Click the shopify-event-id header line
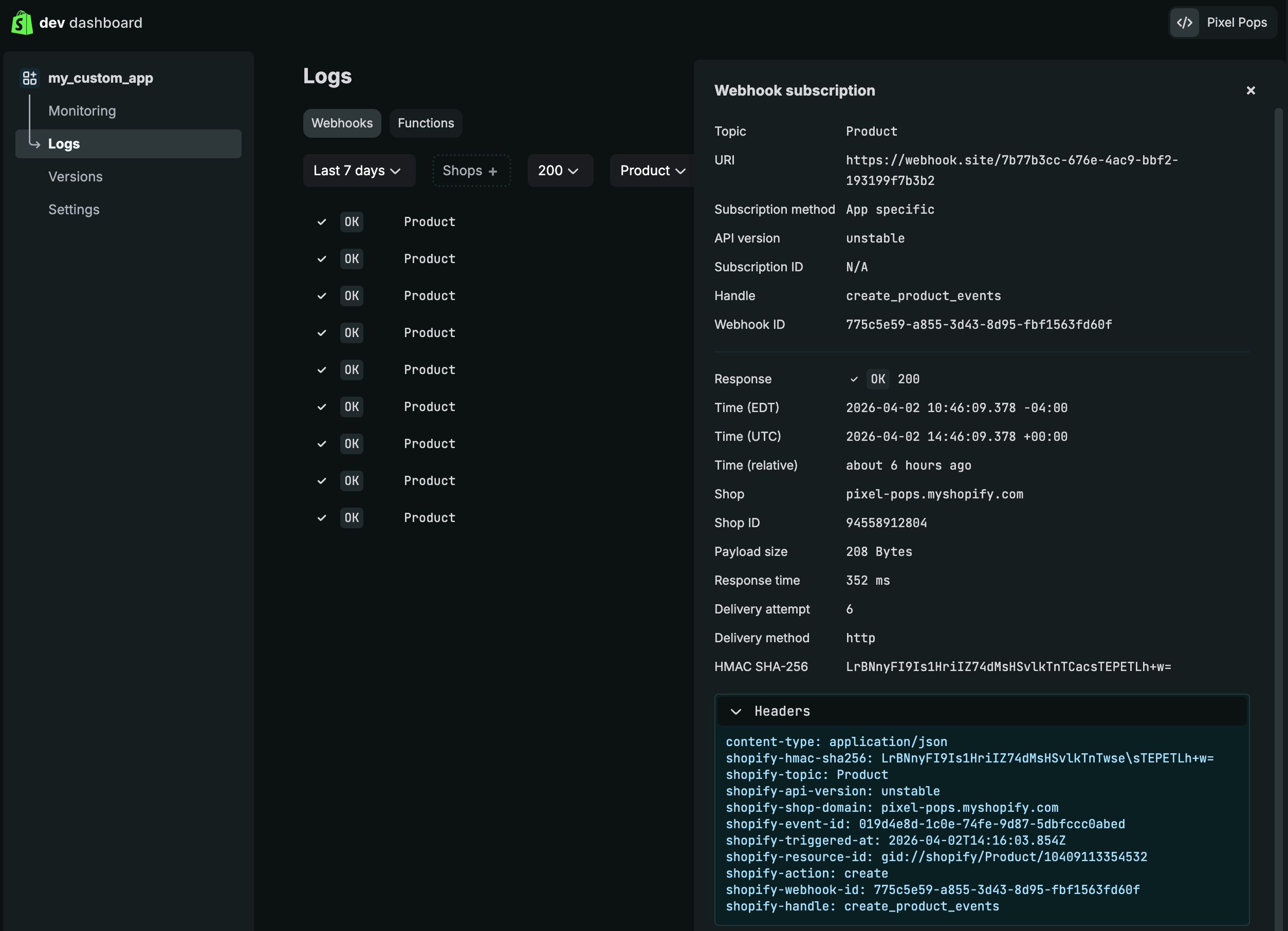This screenshot has height=931, width=1288. [925, 824]
